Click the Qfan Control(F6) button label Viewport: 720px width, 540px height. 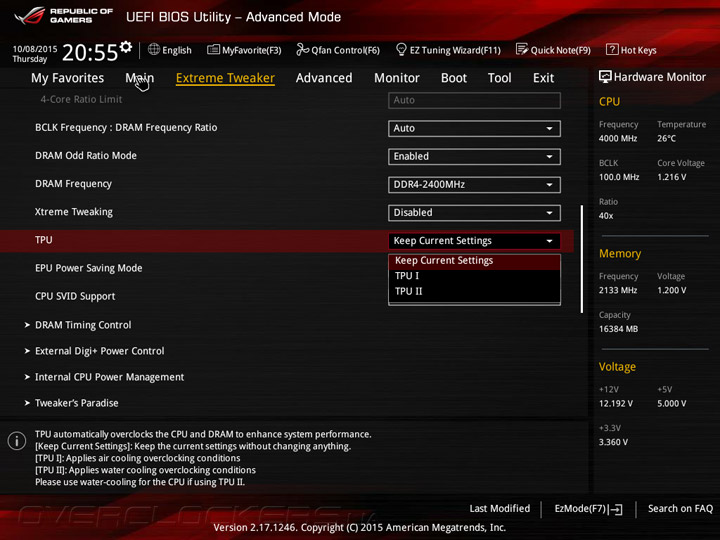click(345, 51)
